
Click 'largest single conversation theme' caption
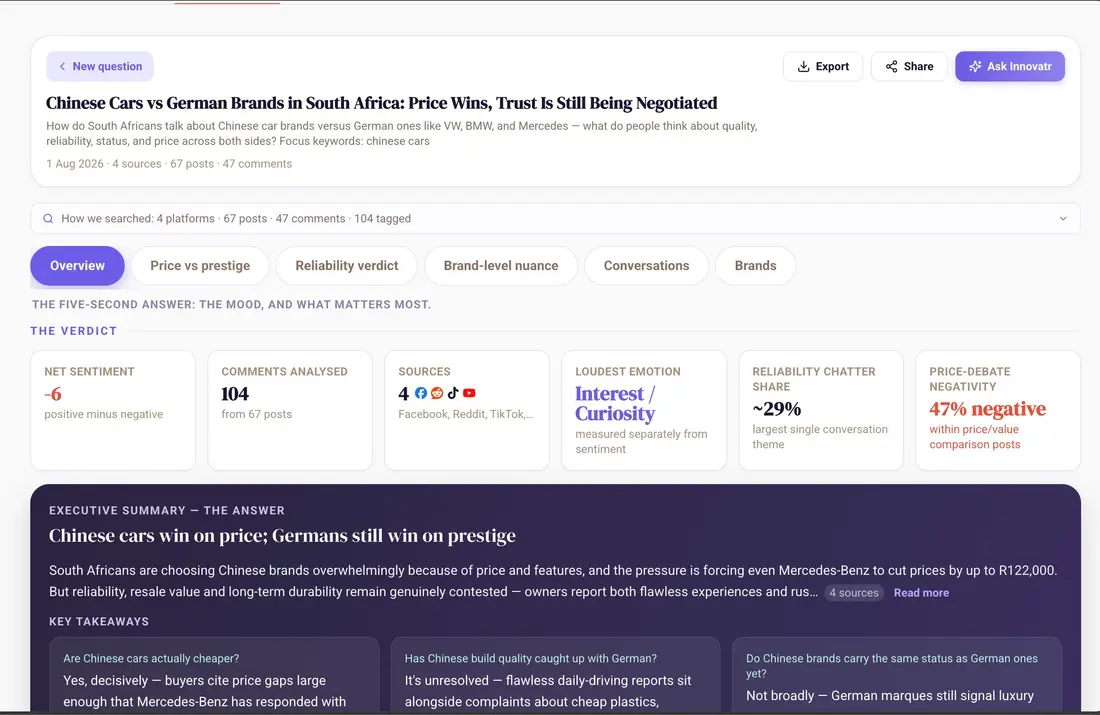click(x=820, y=436)
